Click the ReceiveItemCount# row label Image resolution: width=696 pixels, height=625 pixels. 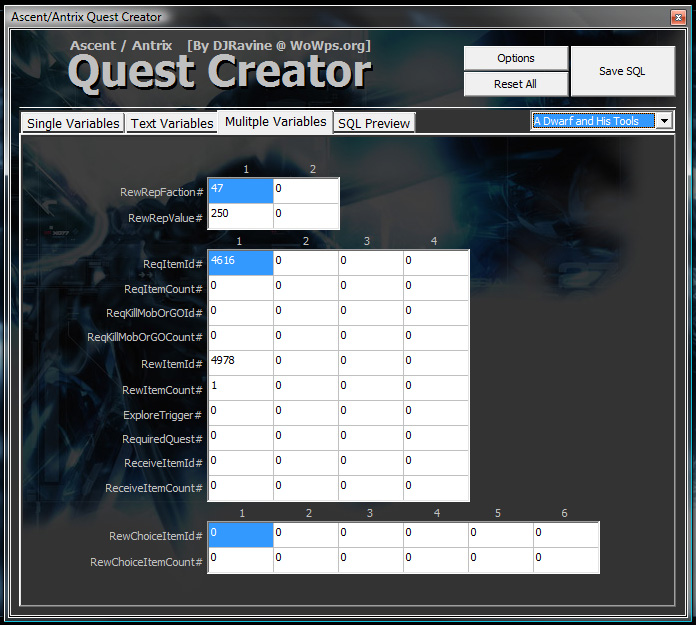click(x=154, y=488)
